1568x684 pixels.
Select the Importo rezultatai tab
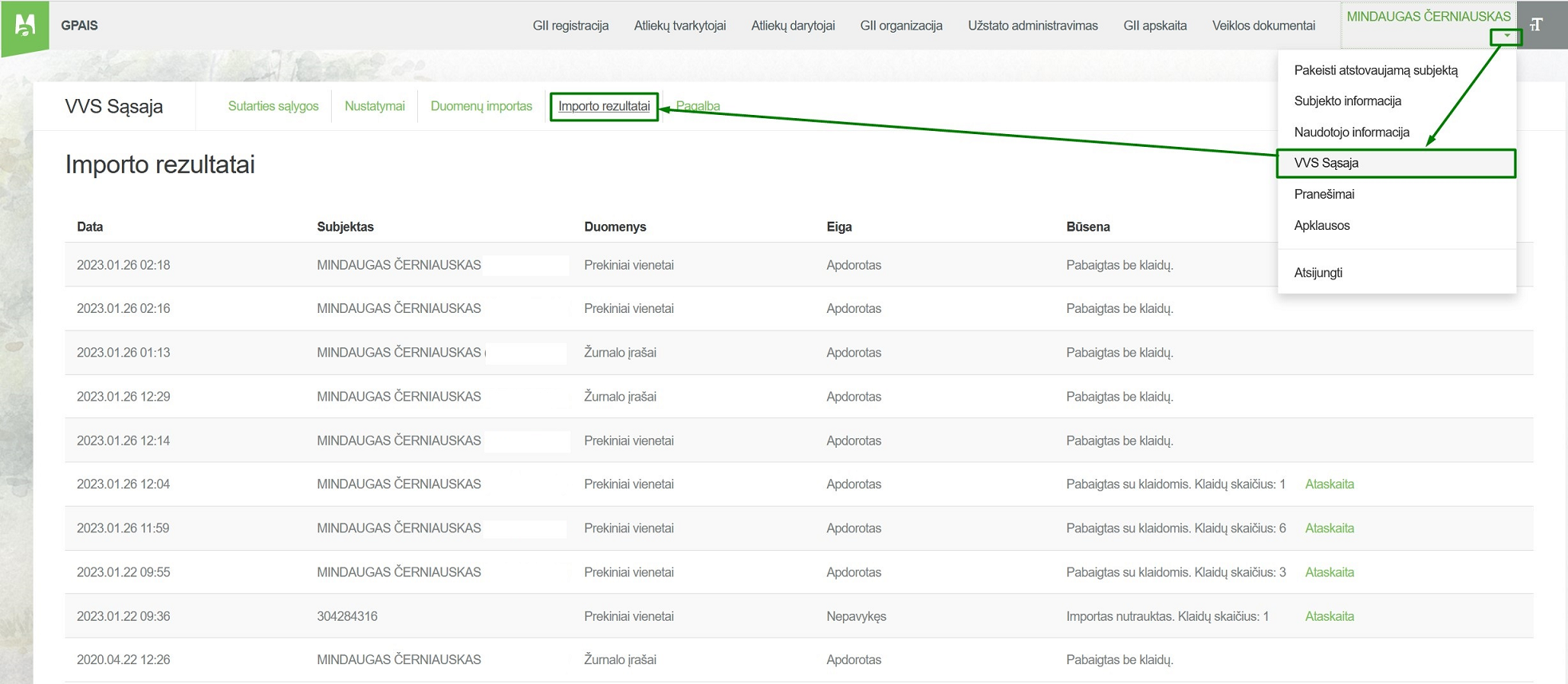604,106
